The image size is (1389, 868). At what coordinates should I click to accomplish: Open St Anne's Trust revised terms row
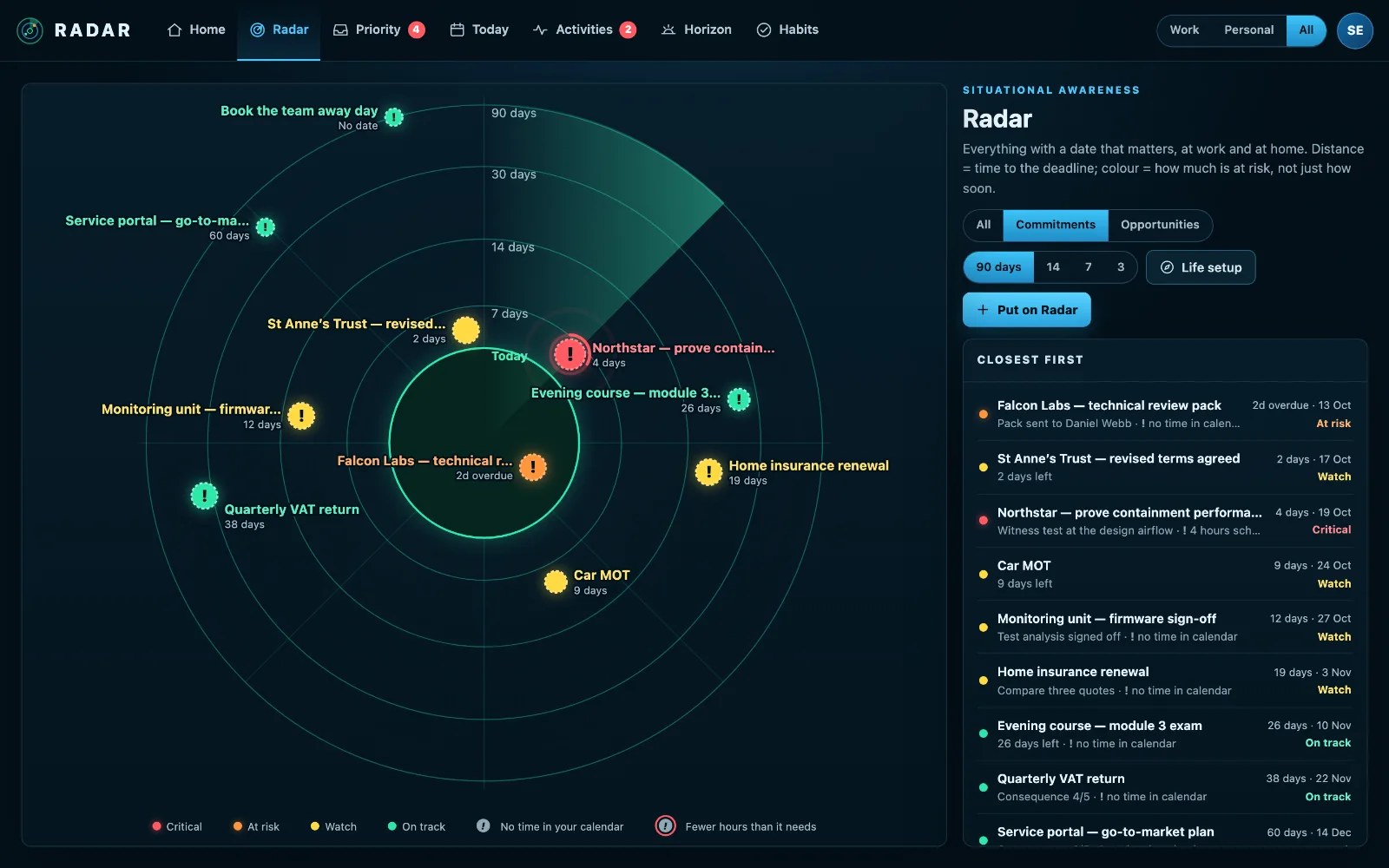pyautogui.click(x=1165, y=467)
